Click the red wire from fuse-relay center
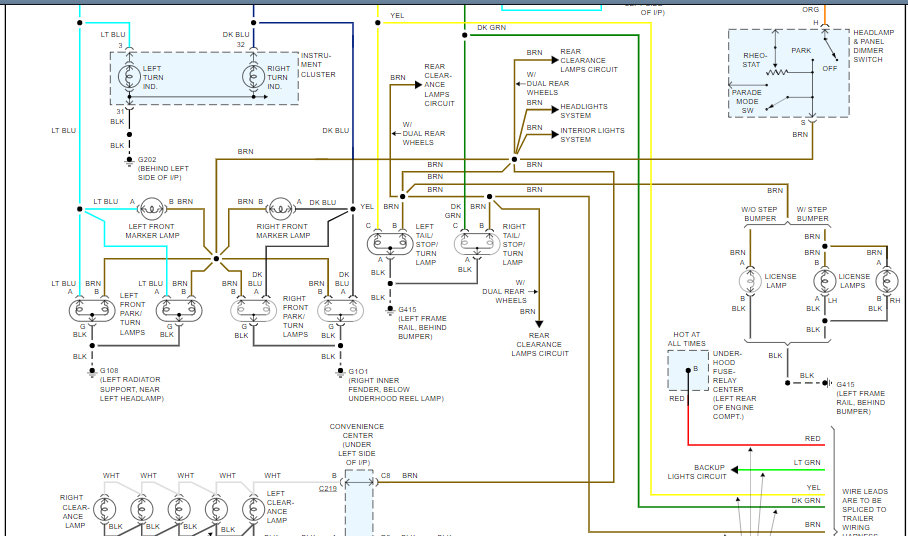 (760, 443)
